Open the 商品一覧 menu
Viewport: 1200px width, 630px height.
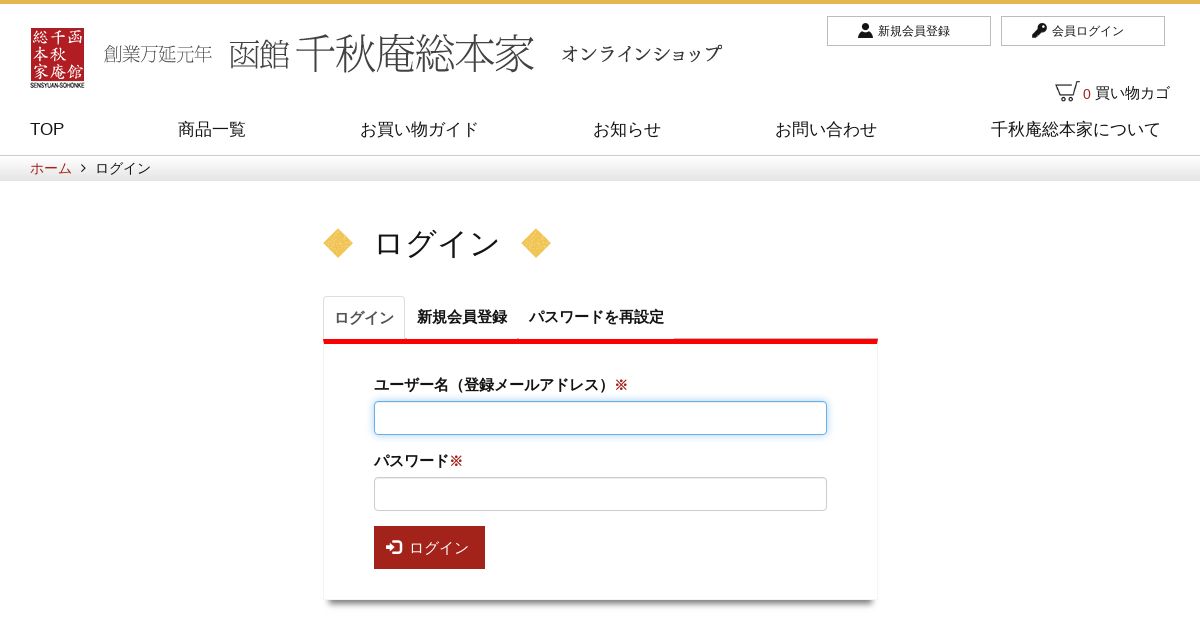[211, 129]
